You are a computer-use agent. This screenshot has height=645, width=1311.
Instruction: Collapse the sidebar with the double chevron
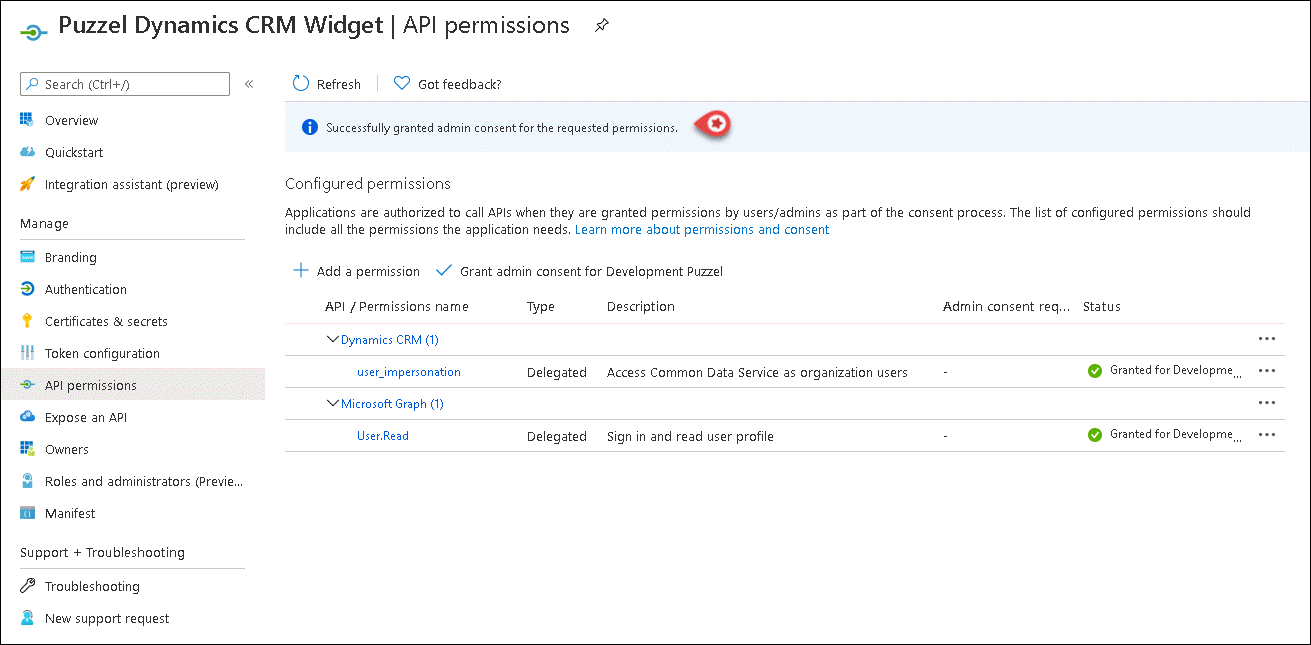pos(249,84)
